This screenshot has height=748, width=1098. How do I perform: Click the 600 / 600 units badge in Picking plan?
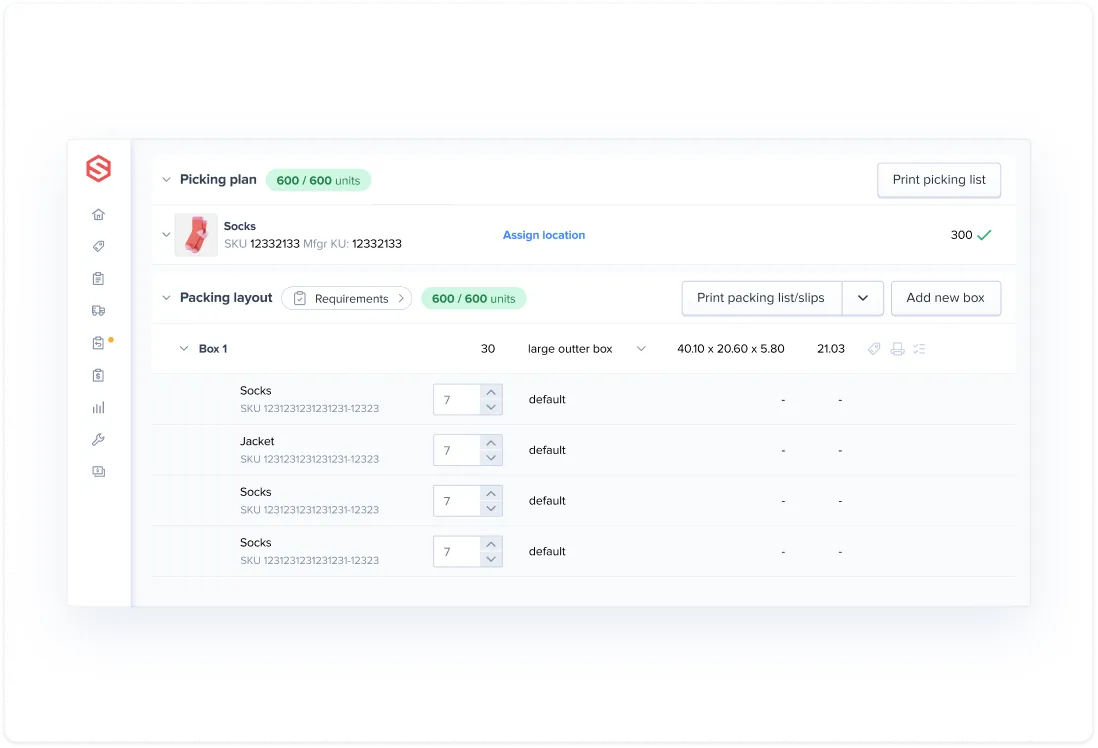318,181
